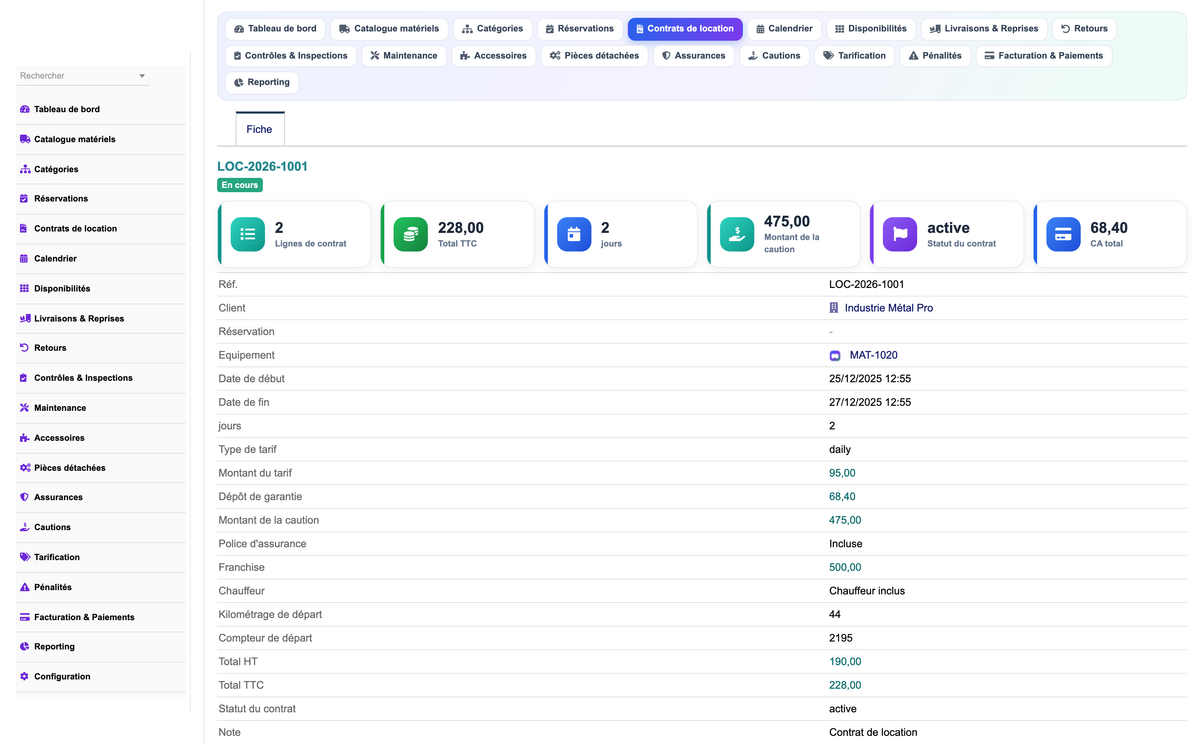The image size is (1200, 743).
Task: Click the calendar icon on the jours card
Action: pos(574,235)
